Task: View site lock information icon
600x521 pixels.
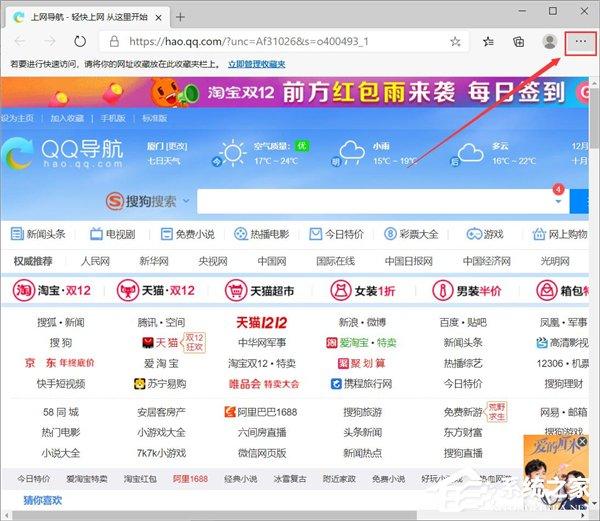Action: tap(114, 41)
